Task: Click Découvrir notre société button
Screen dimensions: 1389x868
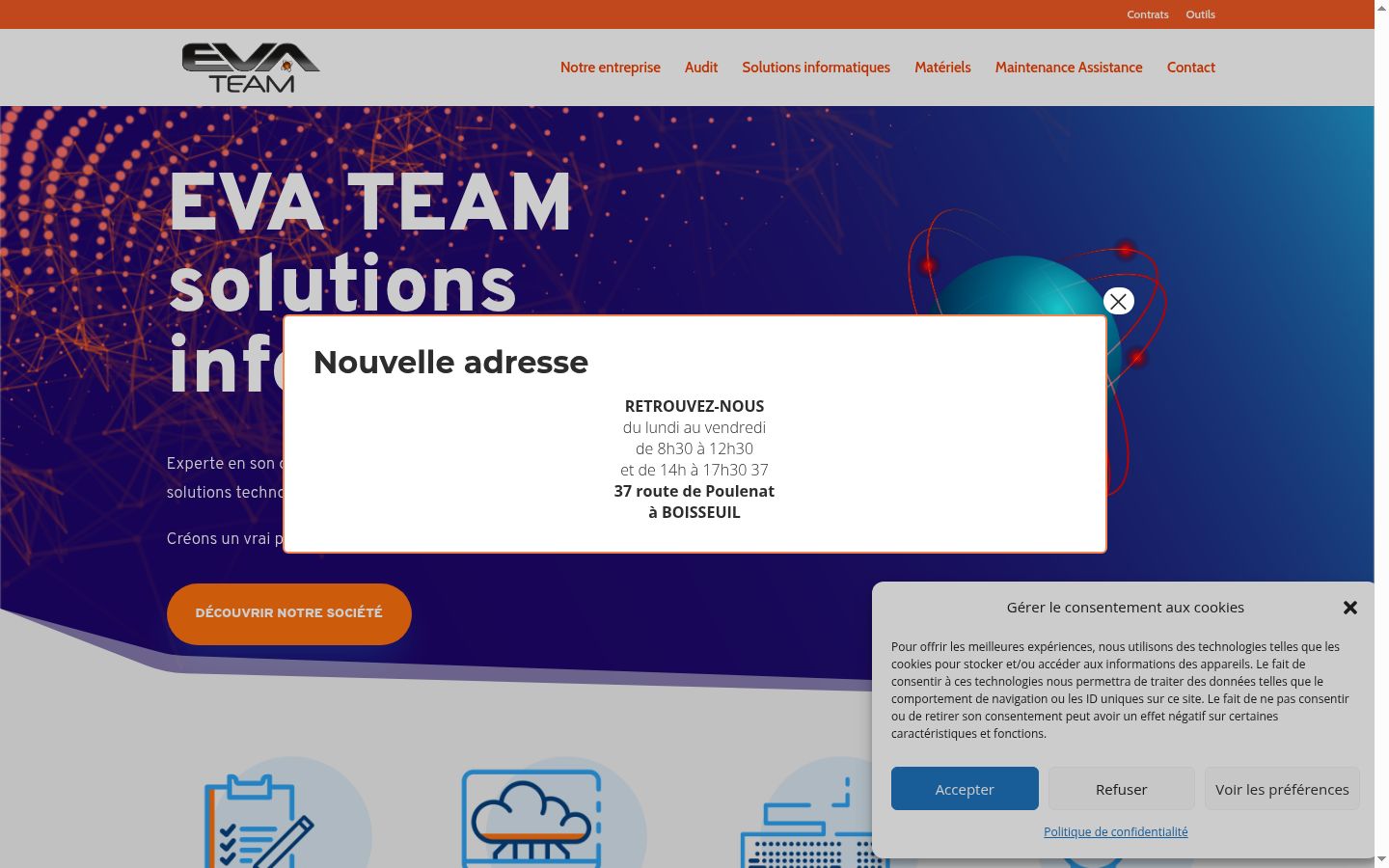Action: click(x=289, y=613)
